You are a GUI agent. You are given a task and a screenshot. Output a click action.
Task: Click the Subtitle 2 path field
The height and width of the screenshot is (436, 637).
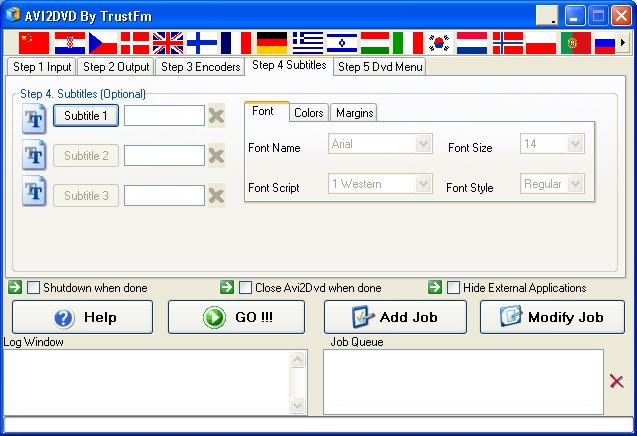coord(164,156)
